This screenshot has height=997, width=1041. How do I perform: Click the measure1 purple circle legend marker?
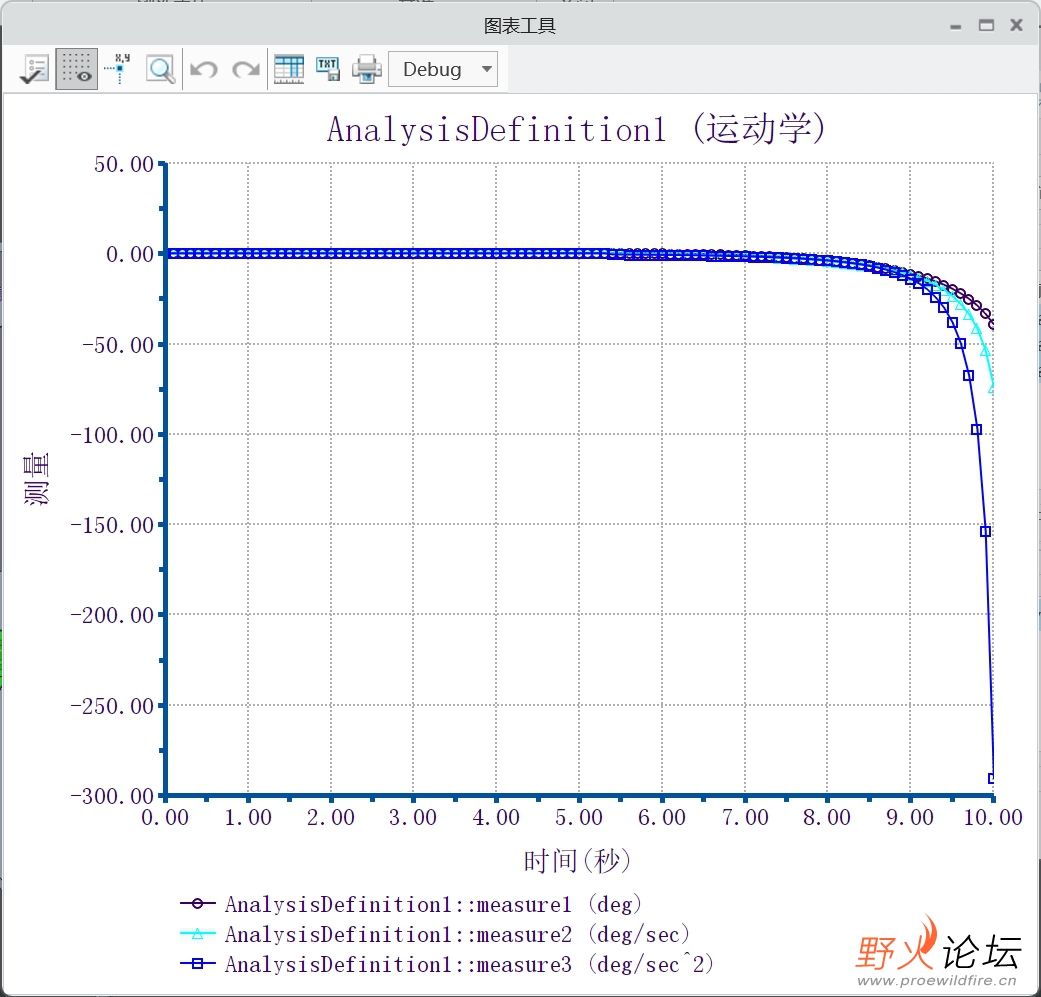point(197,903)
